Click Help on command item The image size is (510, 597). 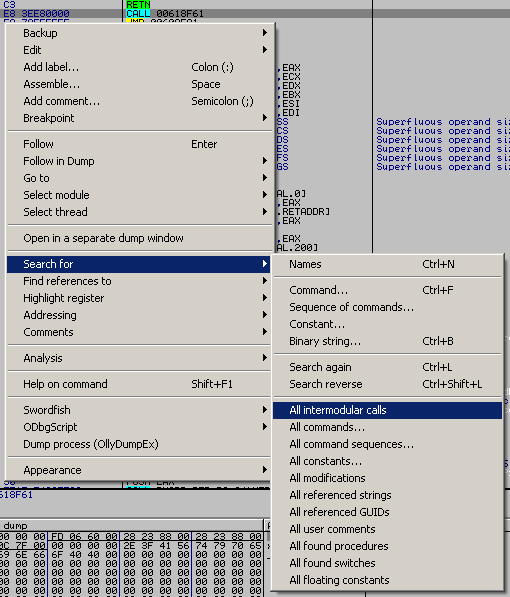[x=139, y=384]
